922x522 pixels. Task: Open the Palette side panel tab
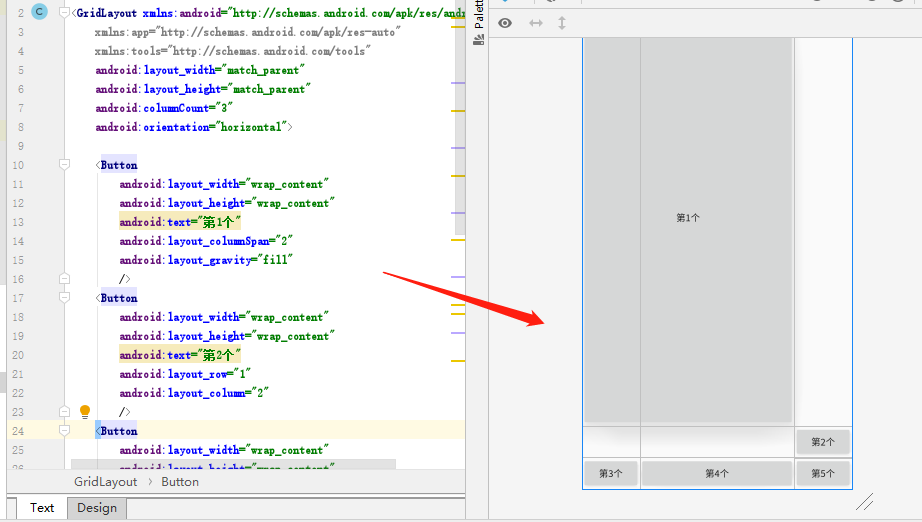479,22
